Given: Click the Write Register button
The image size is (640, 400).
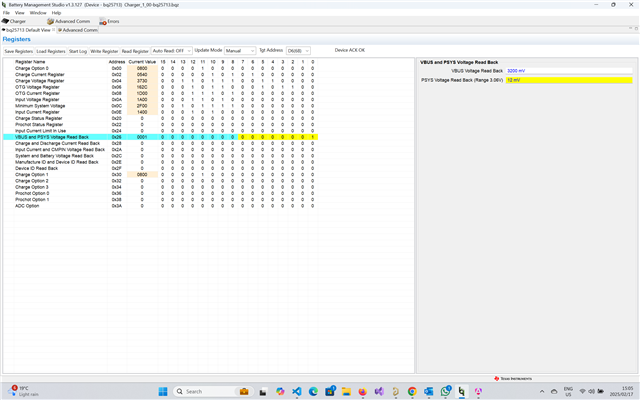Looking at the screenshot, I should click(x=104, y=51).
